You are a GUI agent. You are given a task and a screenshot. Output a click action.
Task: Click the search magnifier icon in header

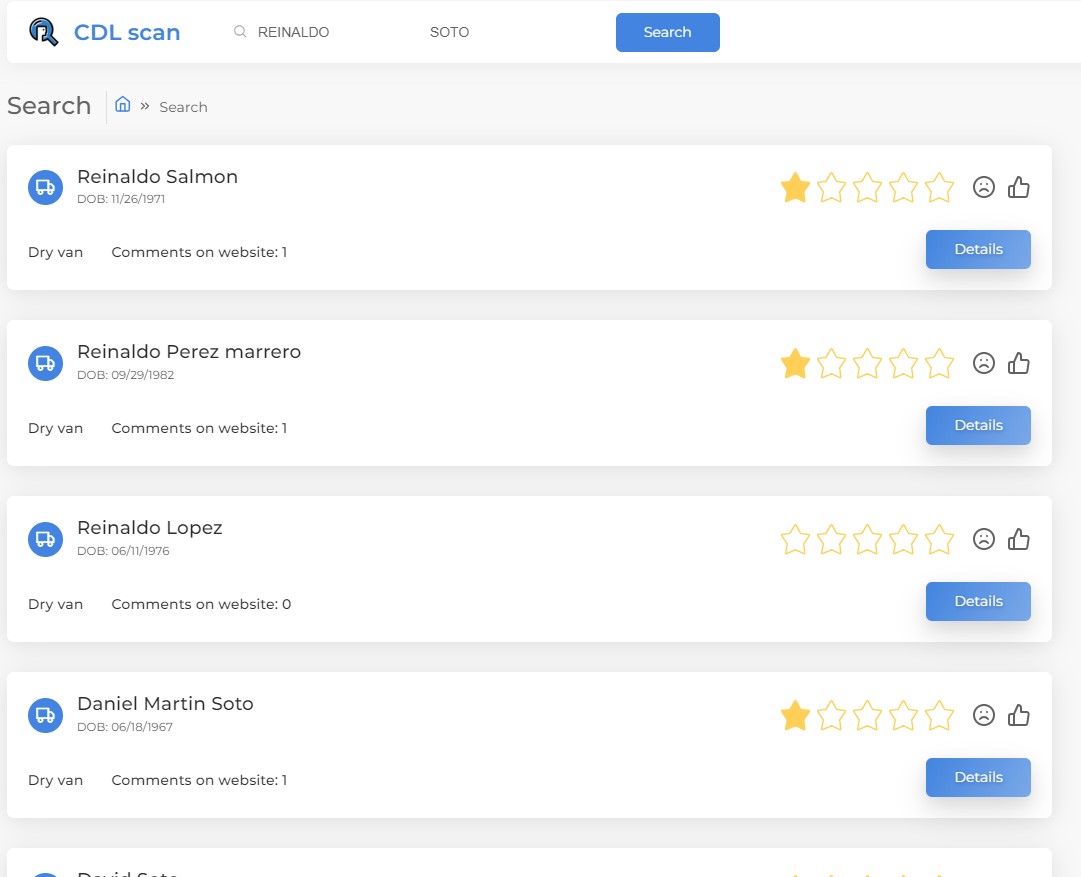click(x=240, y=32)
